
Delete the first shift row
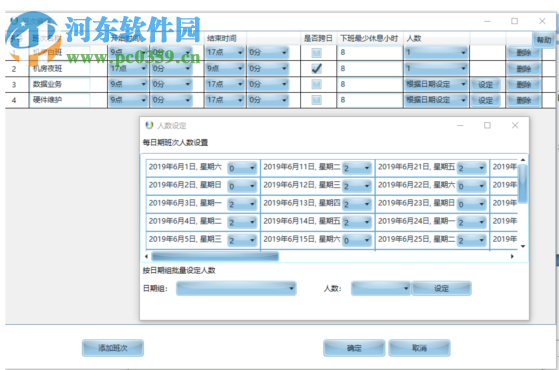[524, 53]
